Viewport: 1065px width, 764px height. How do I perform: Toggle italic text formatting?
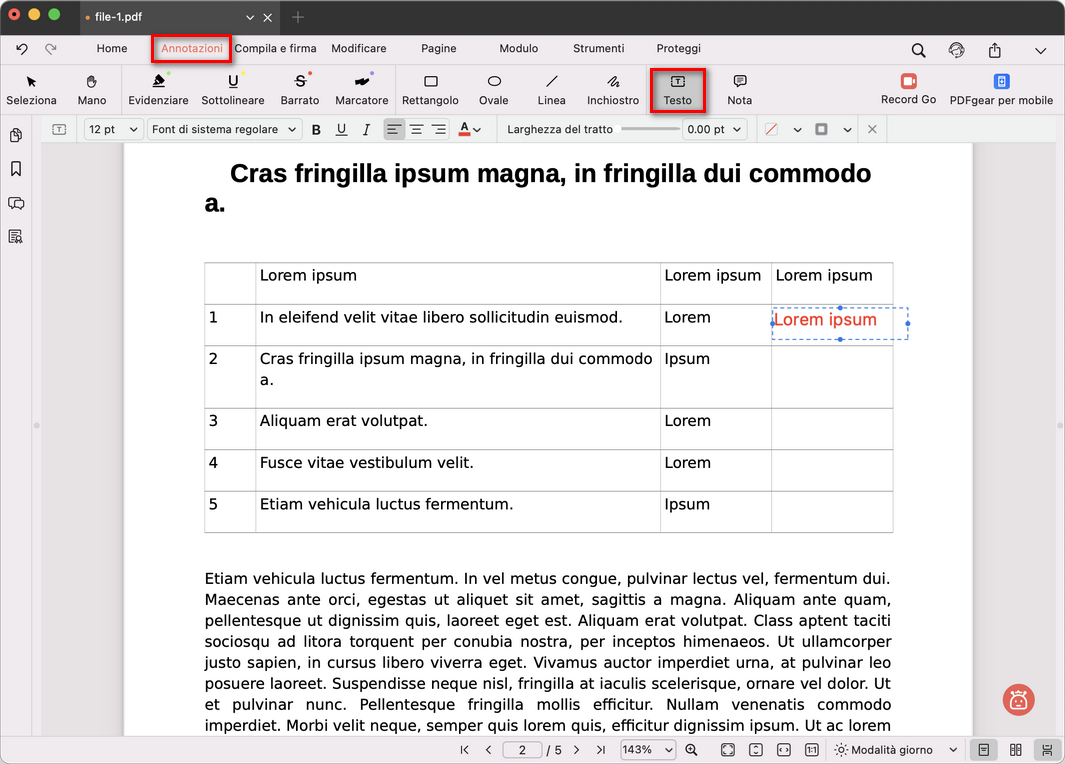(366, 130)
